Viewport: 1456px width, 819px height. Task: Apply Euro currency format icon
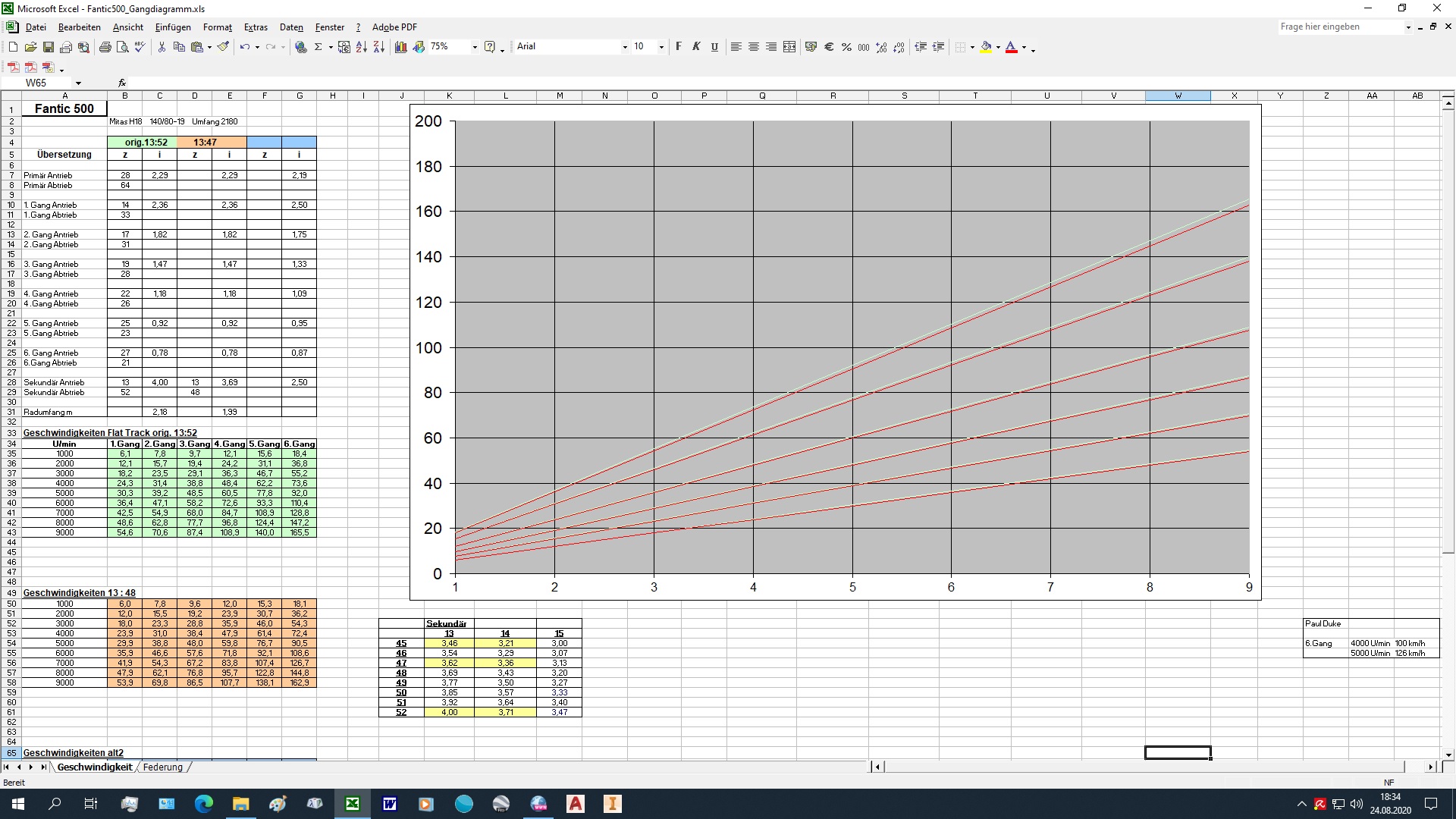pos(829,47)
